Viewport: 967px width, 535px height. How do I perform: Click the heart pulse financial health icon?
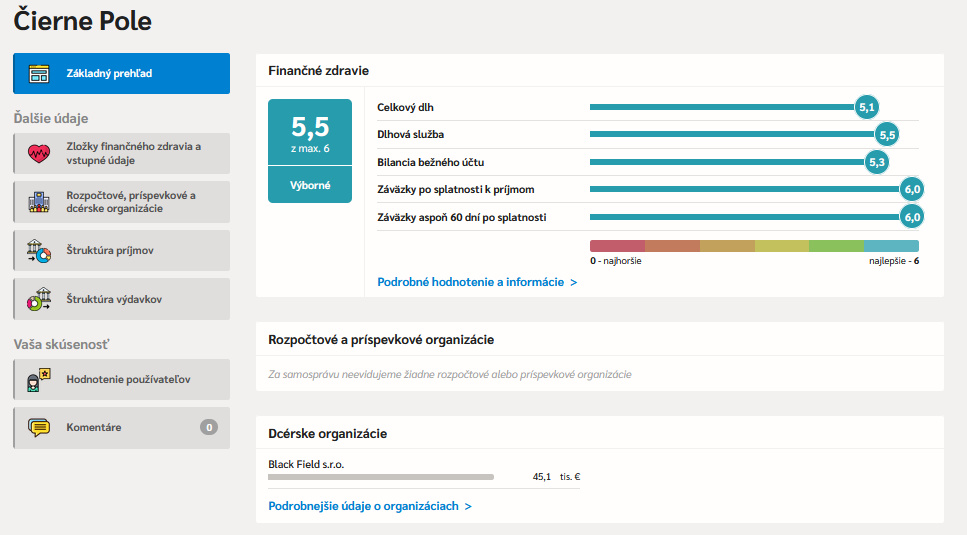click(x=39, y=153)
